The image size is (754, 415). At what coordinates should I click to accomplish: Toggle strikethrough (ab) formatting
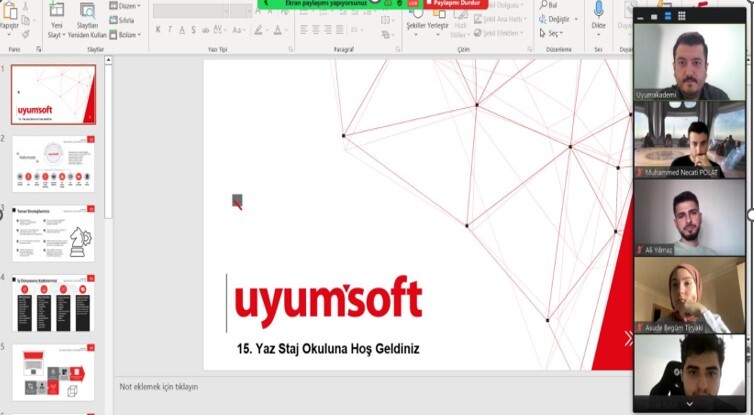(205, 30)
